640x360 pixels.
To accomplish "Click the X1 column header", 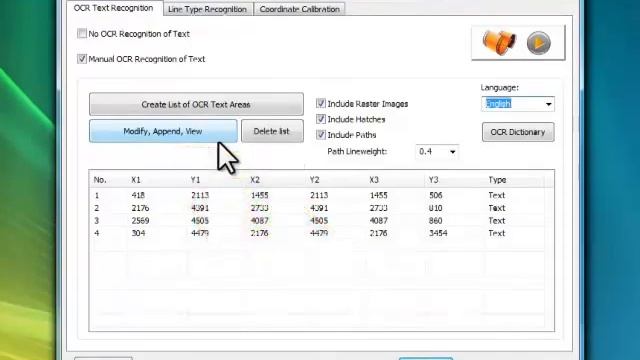I will [x=136, y=180].
